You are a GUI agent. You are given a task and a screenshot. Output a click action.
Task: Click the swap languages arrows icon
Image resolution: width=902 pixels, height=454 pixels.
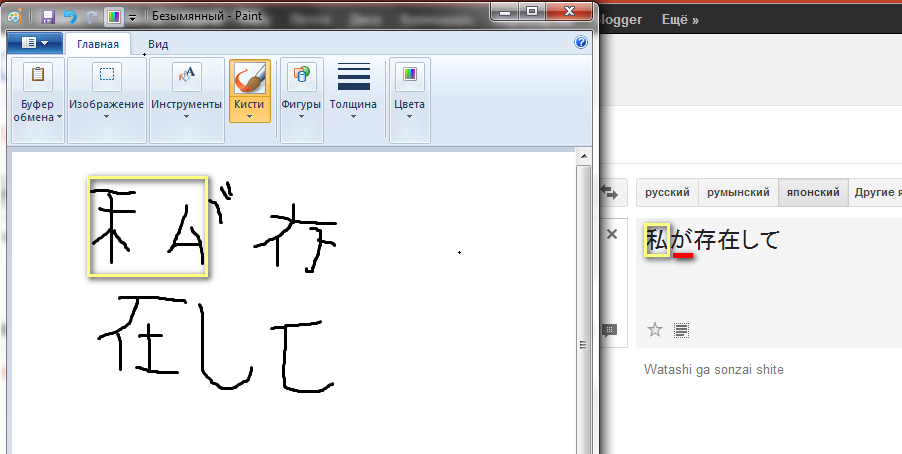(x=609, y=191)
